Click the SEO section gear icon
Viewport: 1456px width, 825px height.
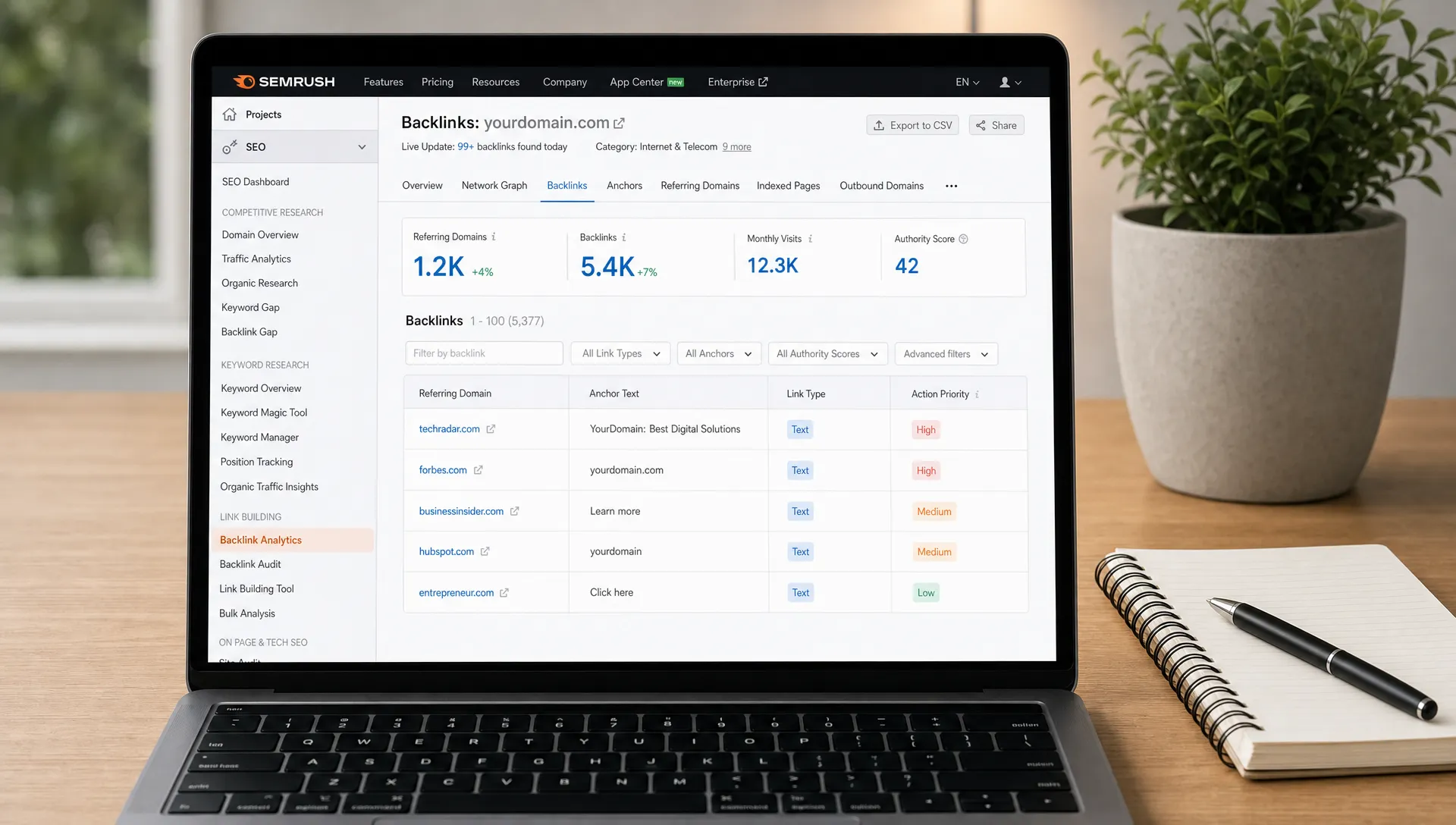click(x=230, y=147)
